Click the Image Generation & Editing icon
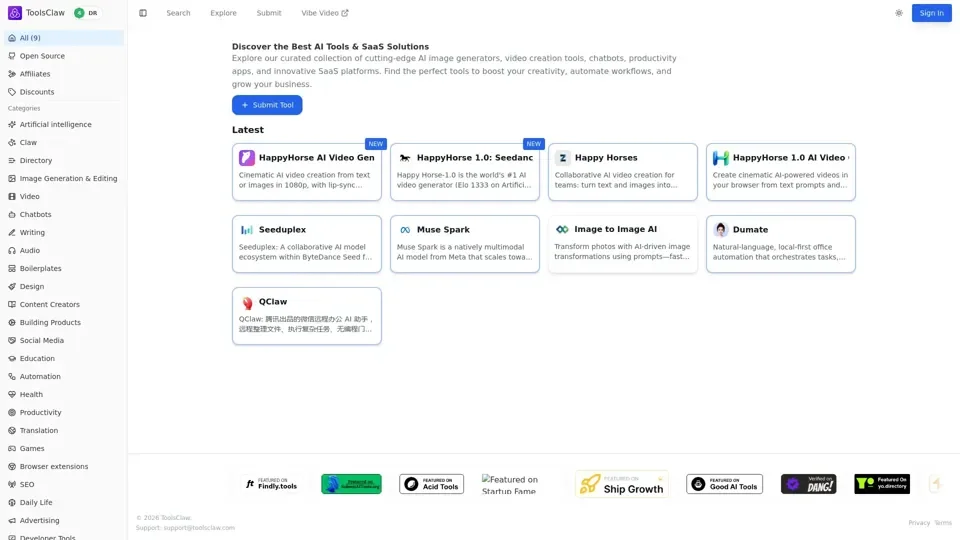This screenshot has height=540, width=960. 12,178
